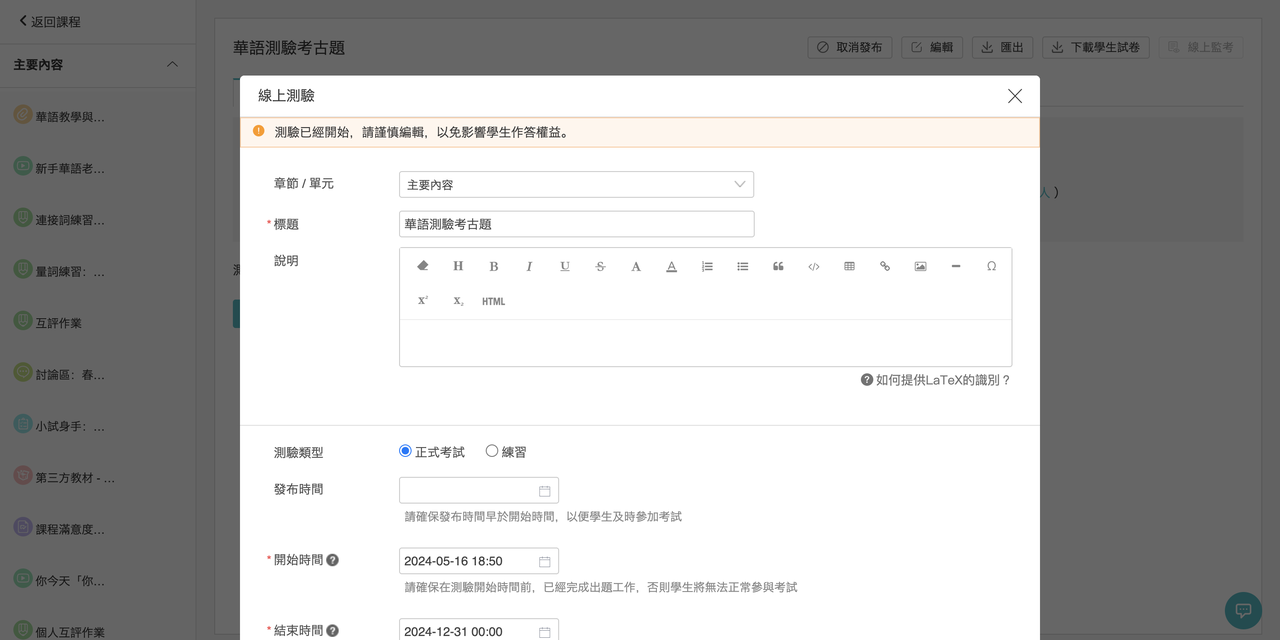The image size is (1280, 640).
Task: Close the 線上測驗 dialog
Action: [x=1015, y=96]
